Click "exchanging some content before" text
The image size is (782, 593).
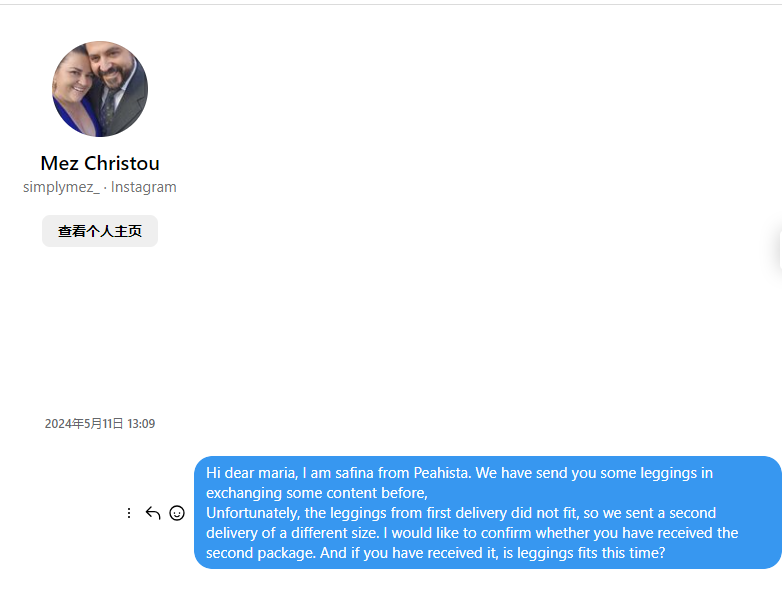[315, 493]
